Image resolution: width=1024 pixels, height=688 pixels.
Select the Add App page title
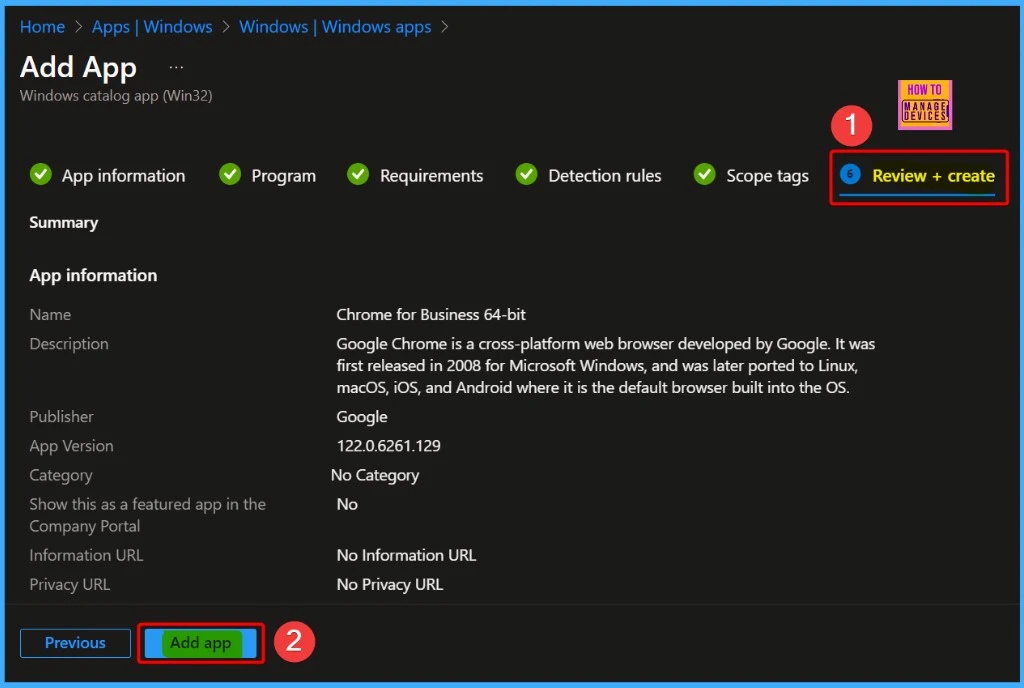(78, 67)
